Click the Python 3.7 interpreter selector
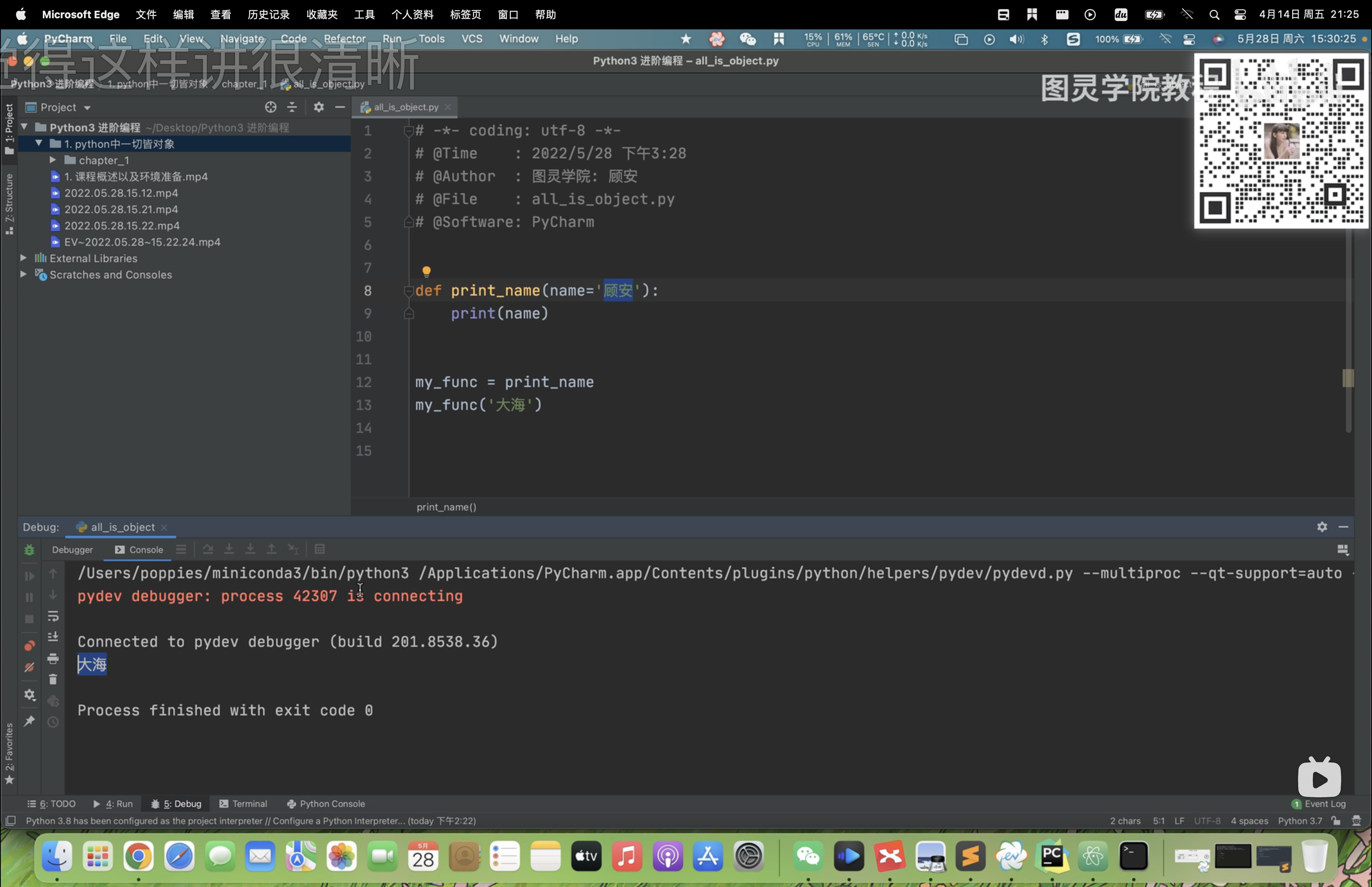The height and width of the screenshot is (887, 1372). coord(1299,821)
